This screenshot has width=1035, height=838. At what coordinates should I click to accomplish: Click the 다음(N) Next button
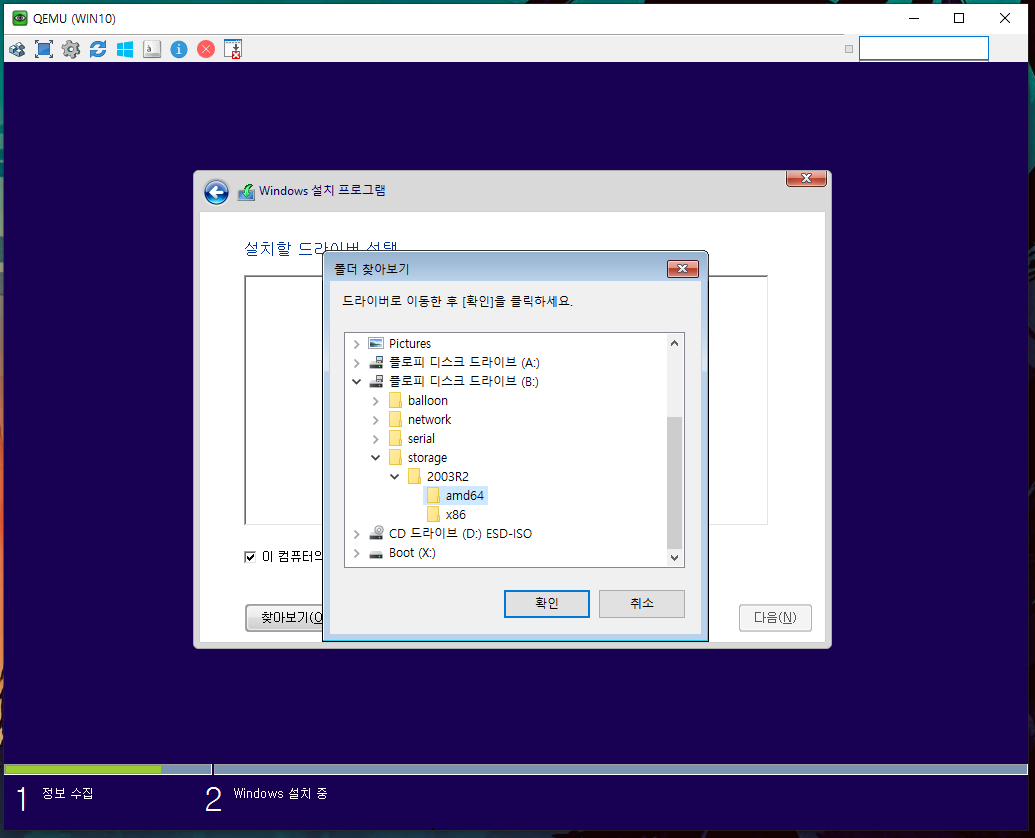(x=775, y=618)
